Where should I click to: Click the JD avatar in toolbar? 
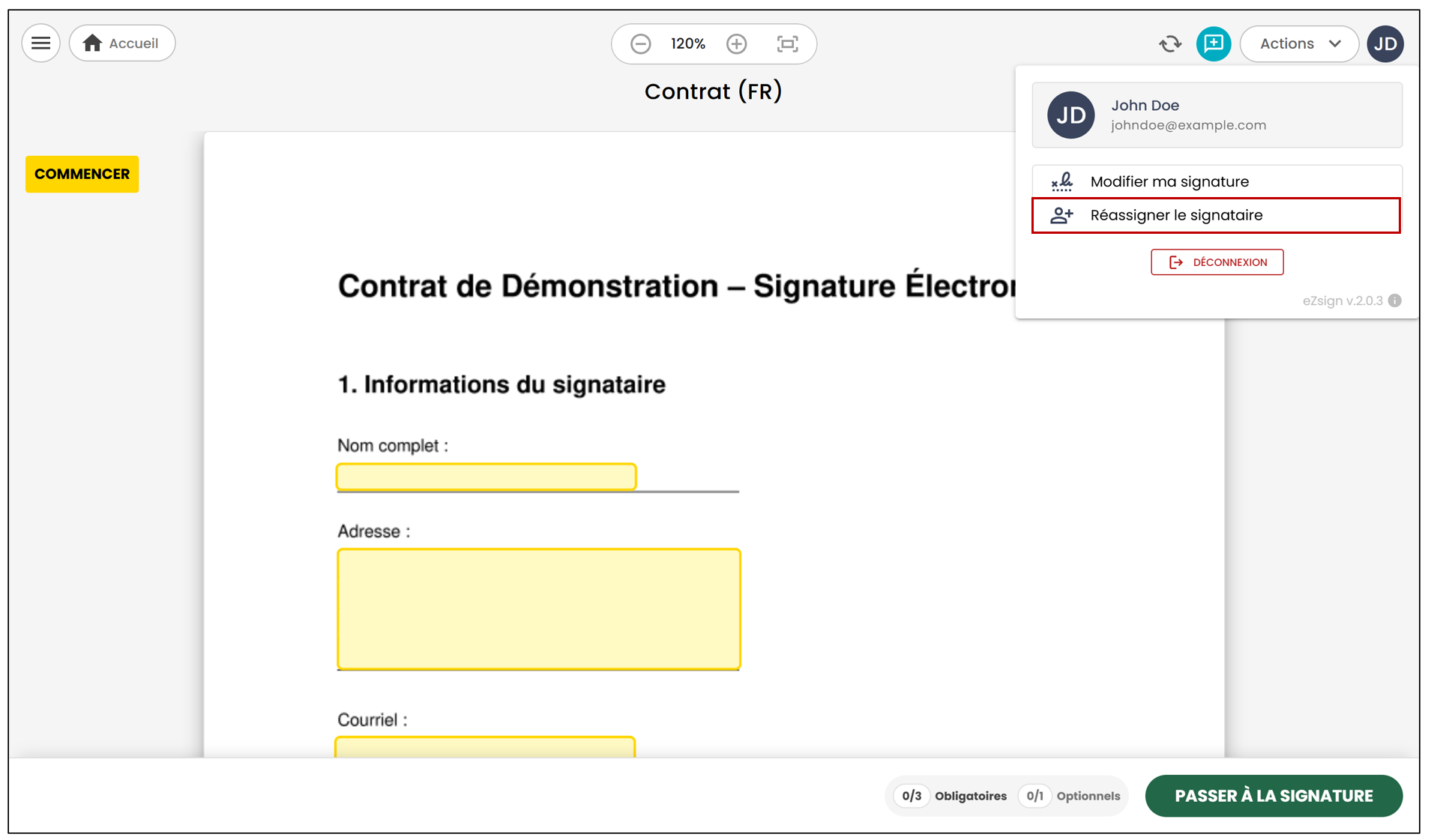[1385, 43]
